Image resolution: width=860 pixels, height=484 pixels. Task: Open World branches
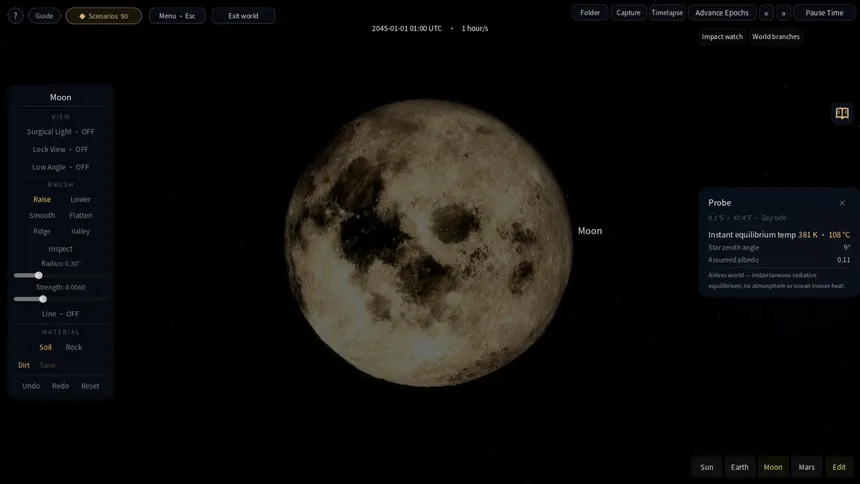tap(776, 37)
